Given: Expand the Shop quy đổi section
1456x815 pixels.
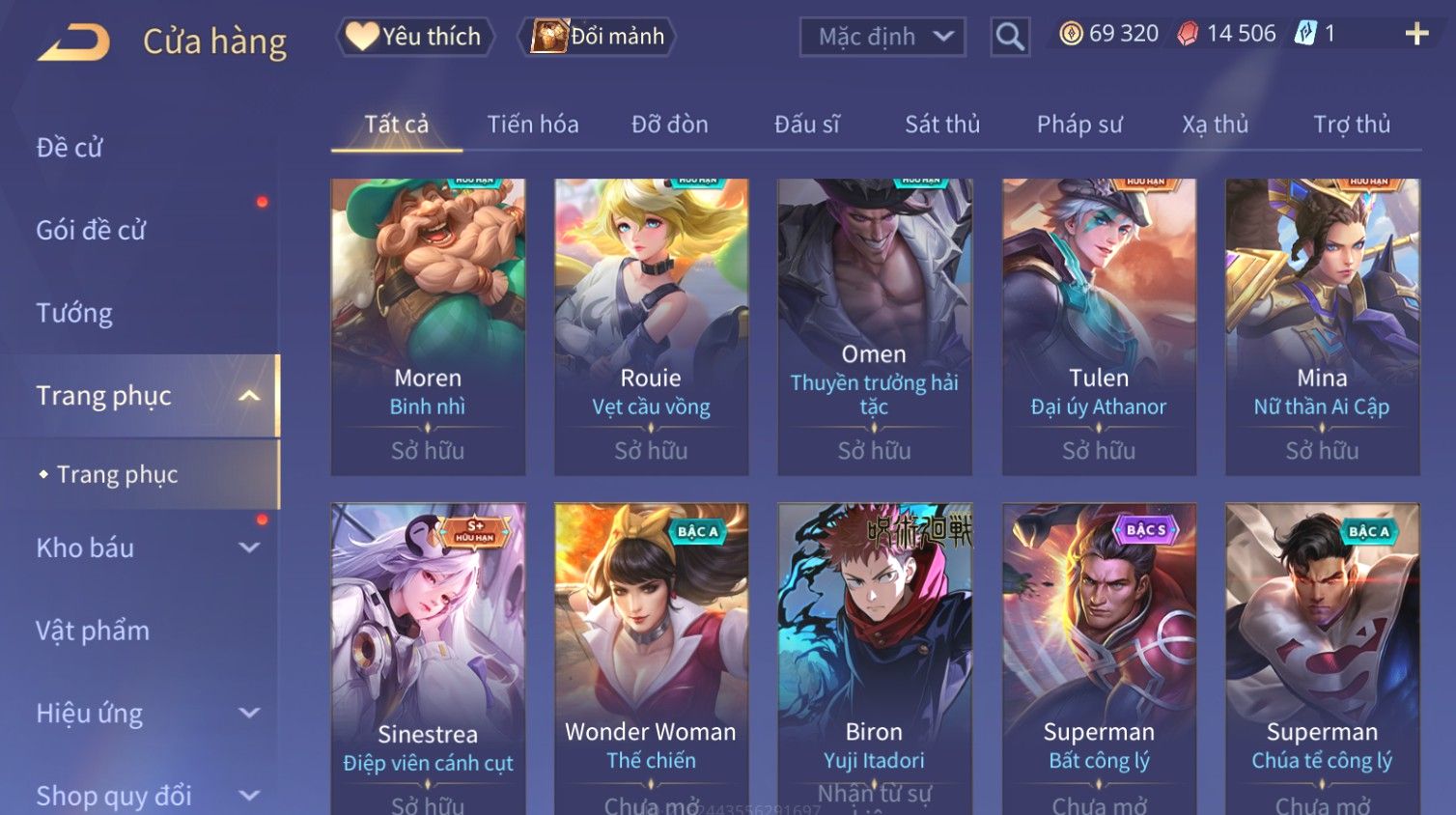Looking at the screenshot, I should (249, 796).
